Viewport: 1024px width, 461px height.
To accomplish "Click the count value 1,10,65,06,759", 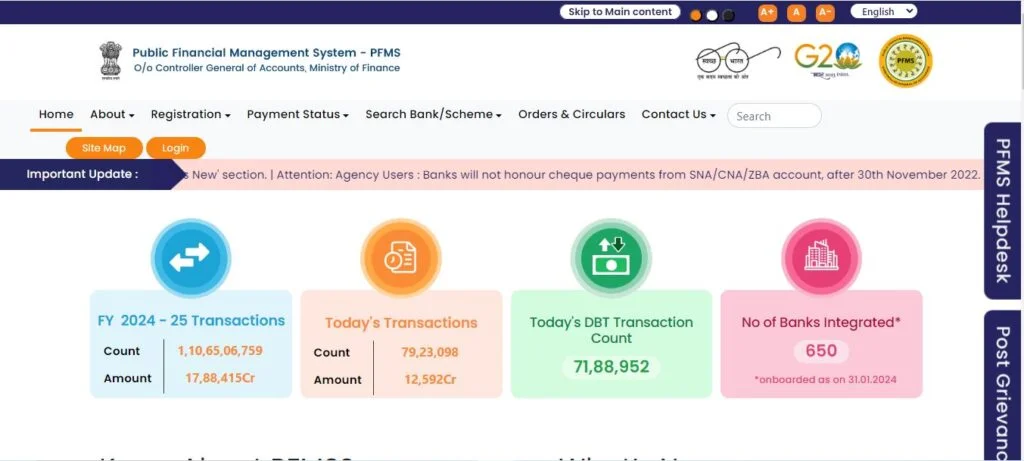I will coord(220,351).
